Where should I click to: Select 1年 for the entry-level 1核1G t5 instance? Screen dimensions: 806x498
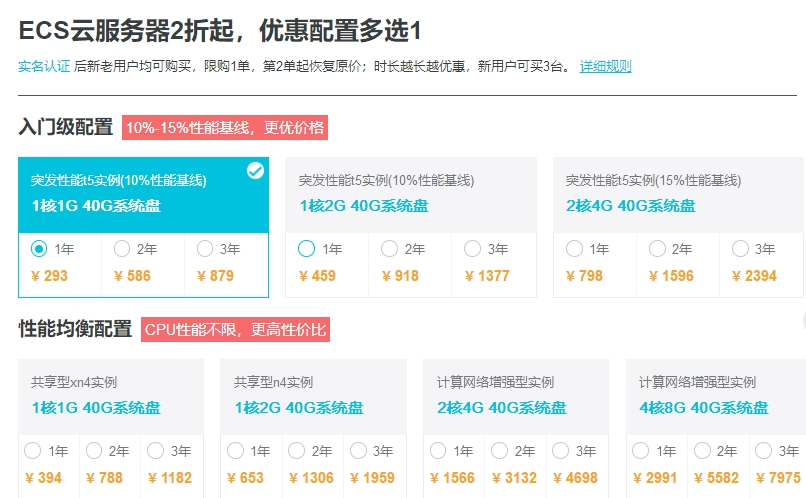[39, 249]
